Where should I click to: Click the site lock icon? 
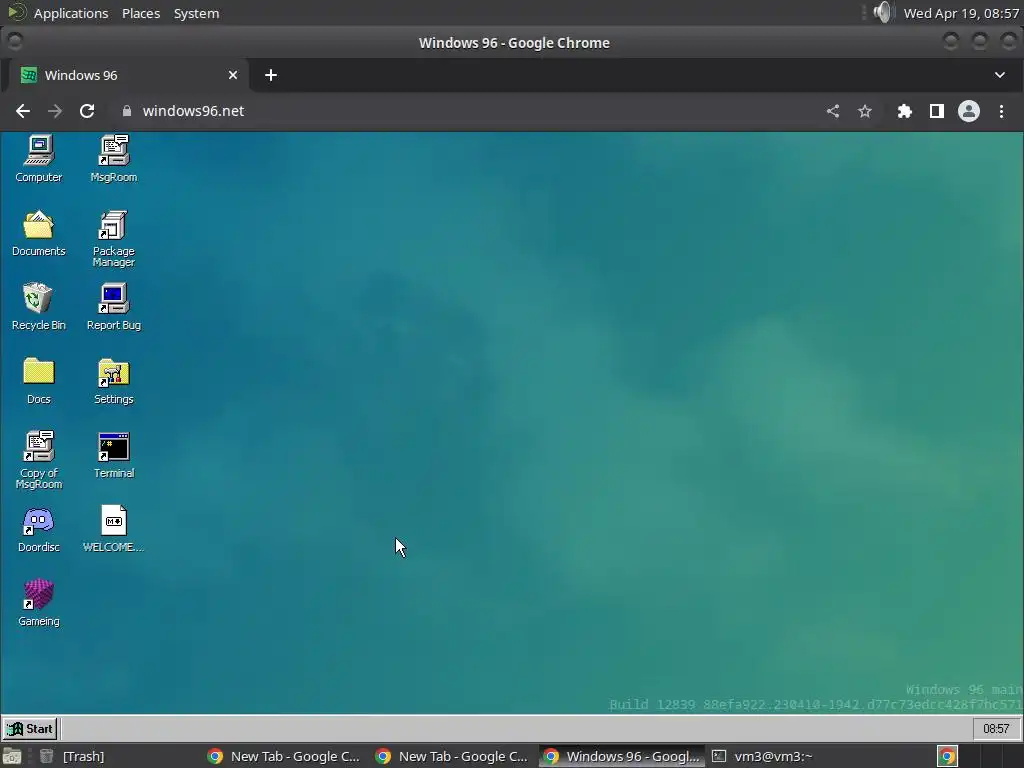pos(127,111)
